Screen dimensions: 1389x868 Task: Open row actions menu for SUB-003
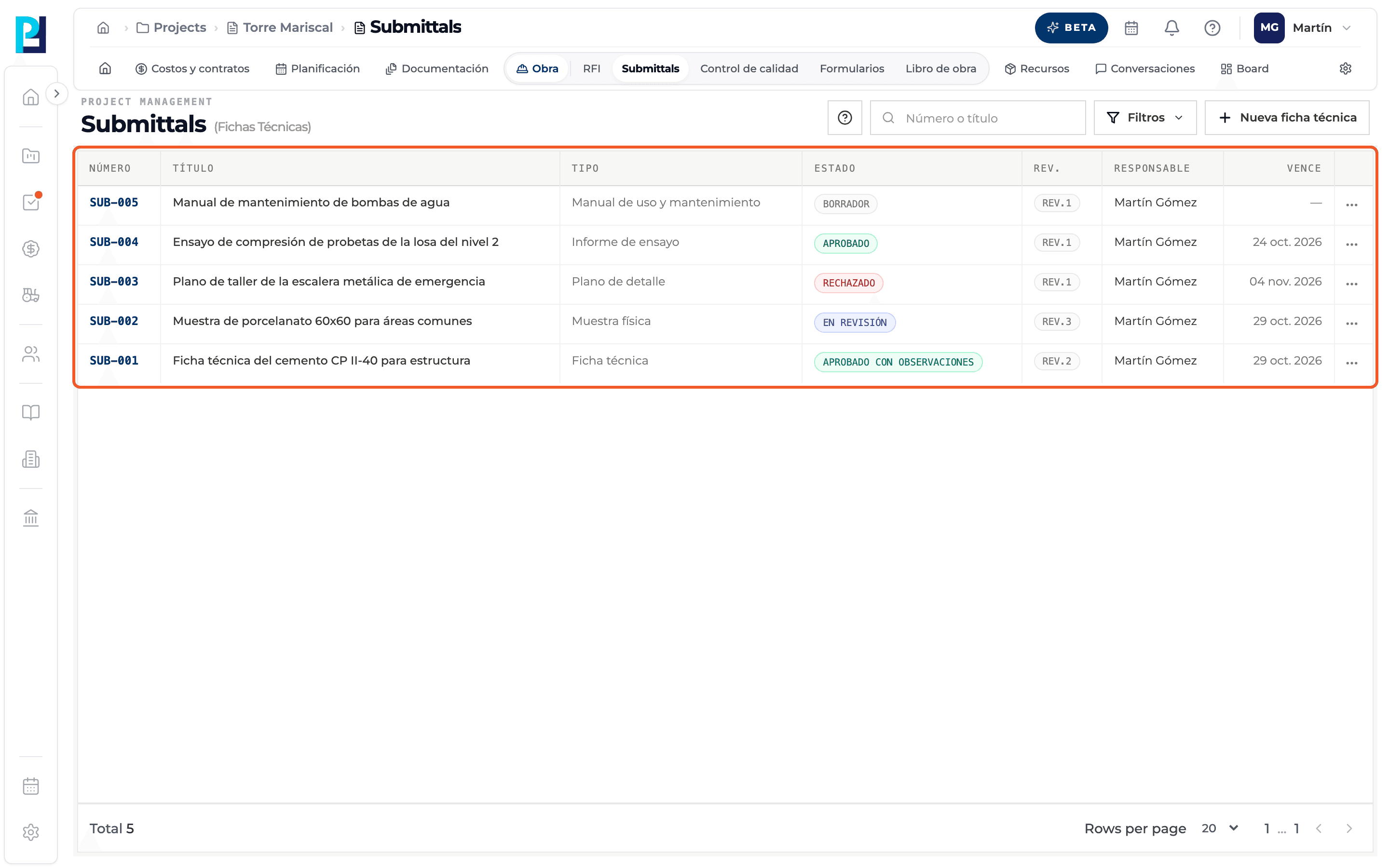pyautogui.click(x=1352, y=284)
